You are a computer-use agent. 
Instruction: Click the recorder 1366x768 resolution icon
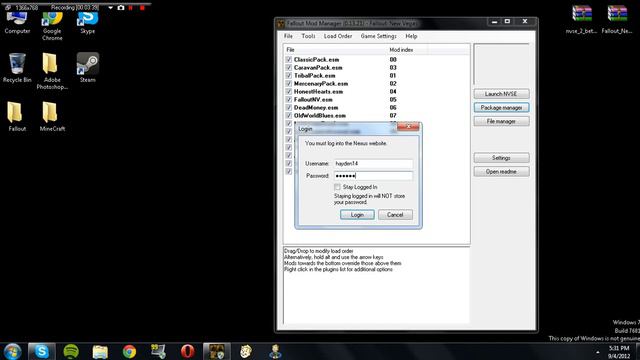[8, 8]
